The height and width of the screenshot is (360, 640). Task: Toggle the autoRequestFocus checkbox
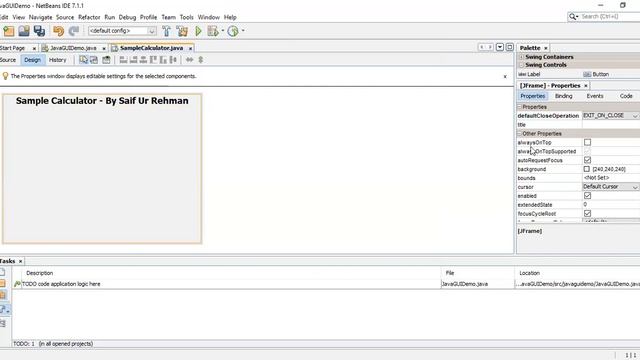pos(587,160)
